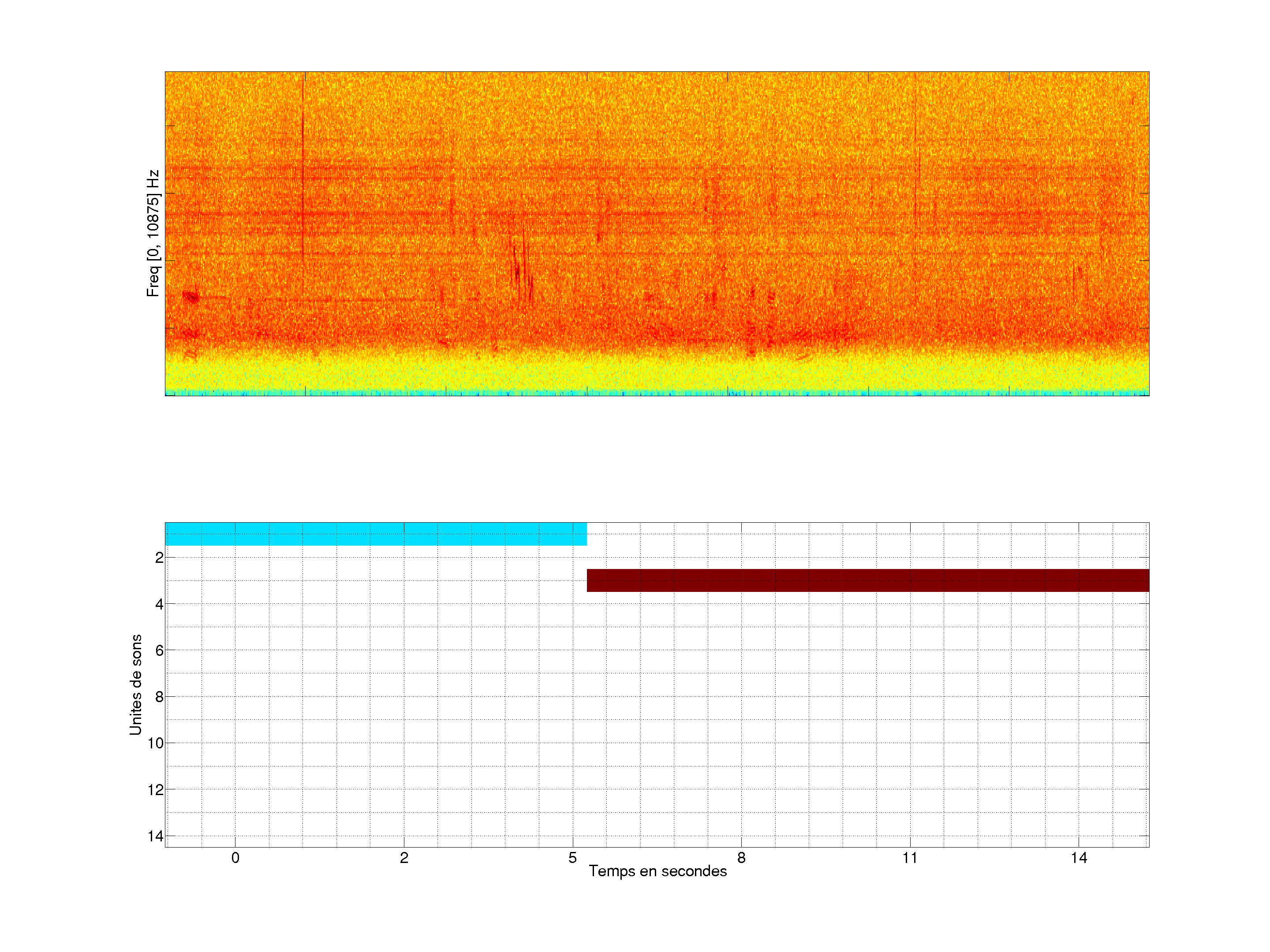
Task: Click the x-axis tick label 5
Action: 572,858
